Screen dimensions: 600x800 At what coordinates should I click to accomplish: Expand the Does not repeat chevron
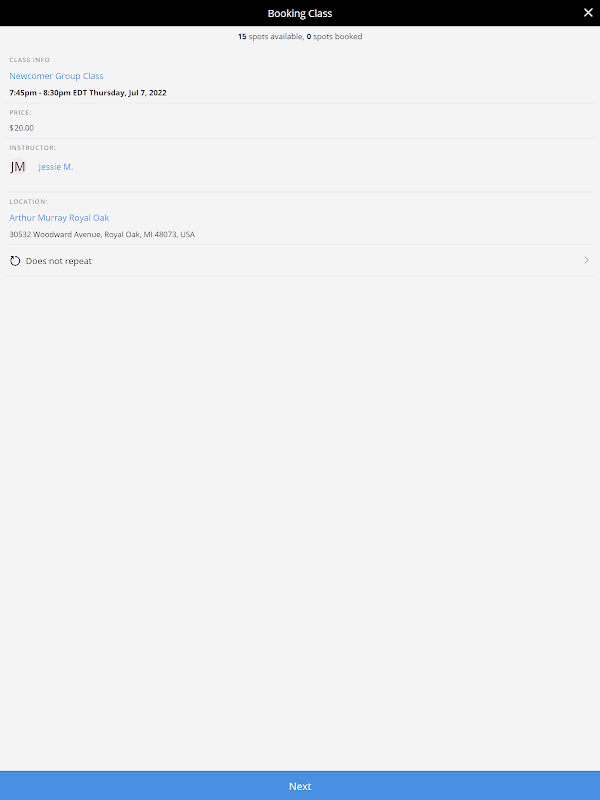click(586, 260)
